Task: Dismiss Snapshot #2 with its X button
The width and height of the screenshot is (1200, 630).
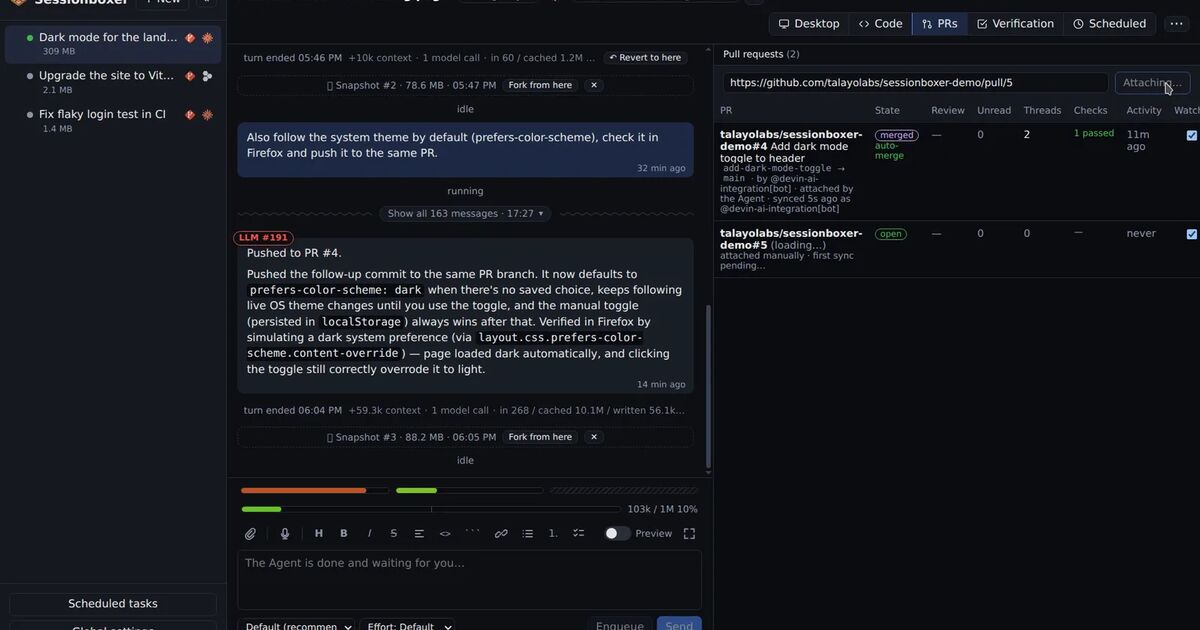Action: point(593,86)
